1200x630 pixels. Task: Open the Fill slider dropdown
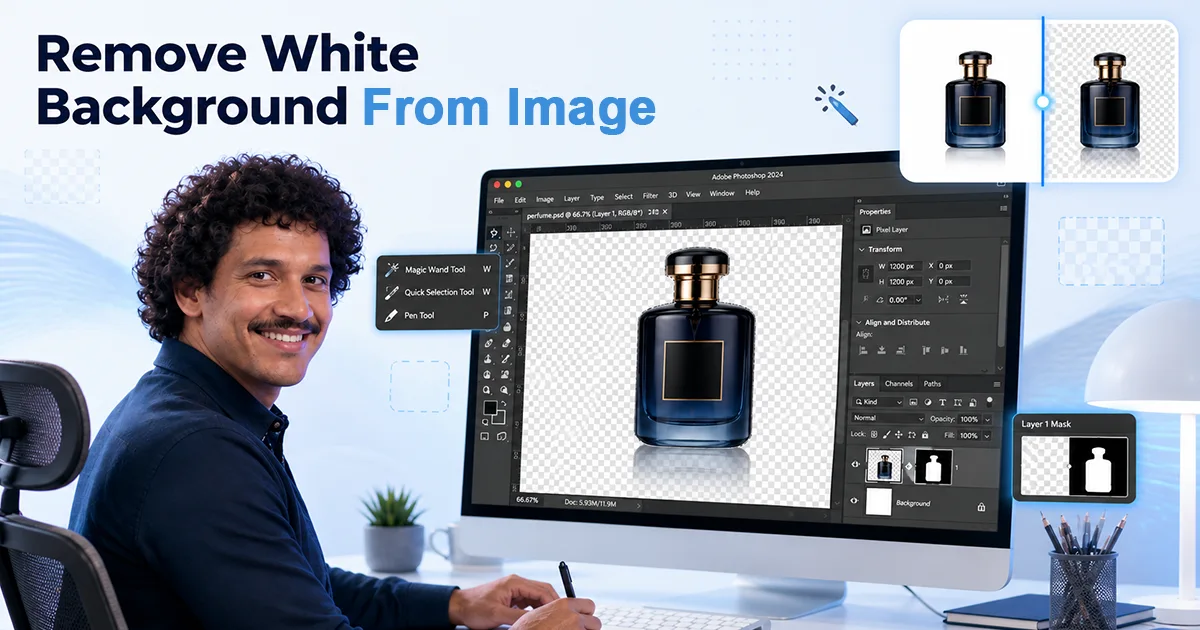[x=987, y=436]
